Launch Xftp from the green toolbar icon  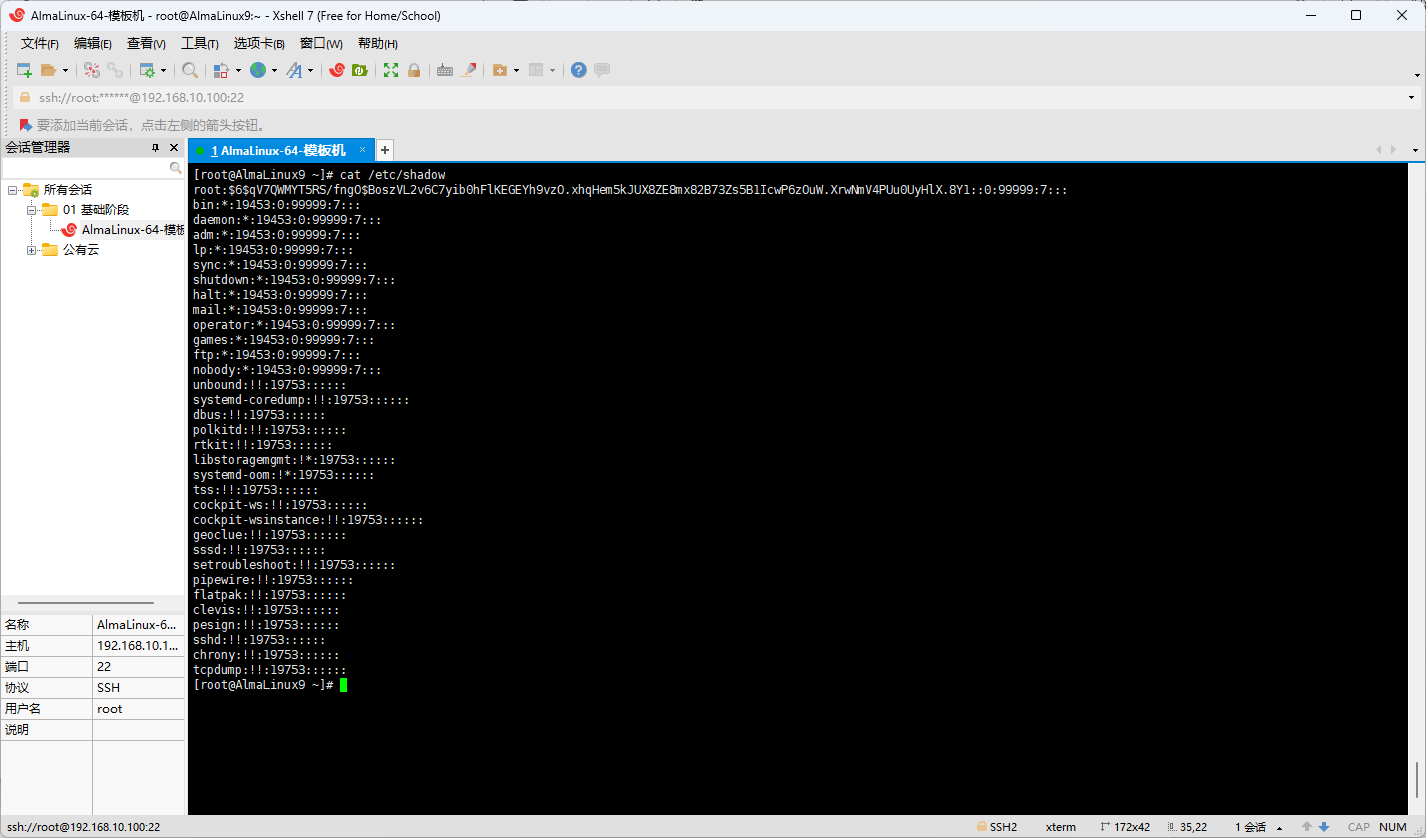[x=359, y=70]
